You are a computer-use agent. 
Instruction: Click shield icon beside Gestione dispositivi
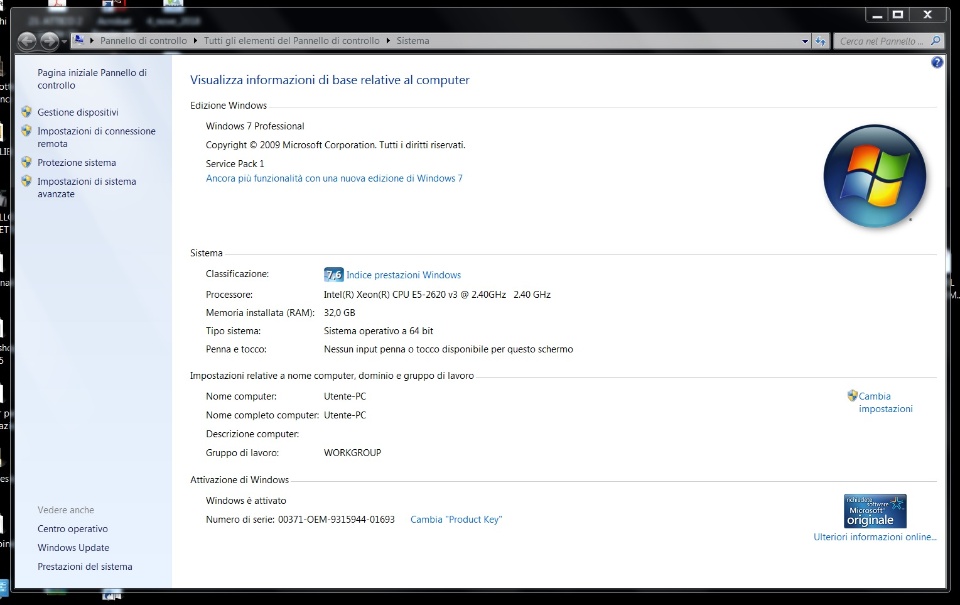[x=26, y=111]
